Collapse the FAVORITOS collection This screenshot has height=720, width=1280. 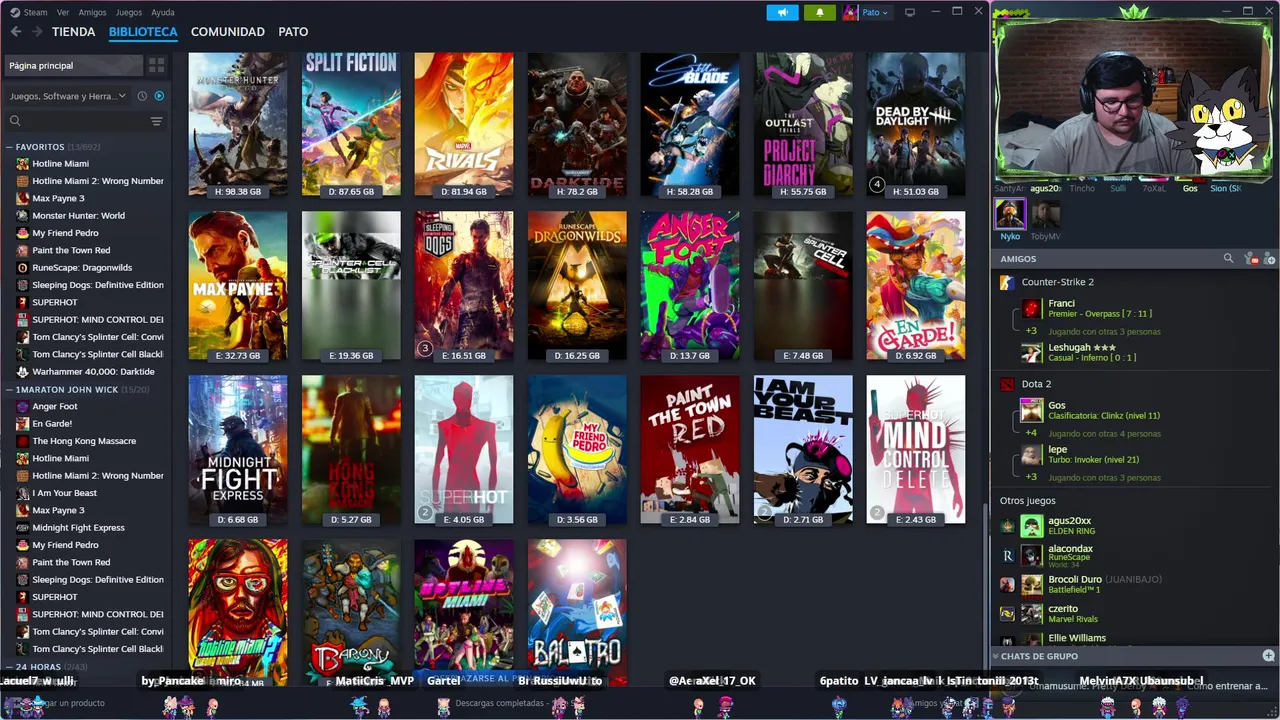(x=9, y=147)
